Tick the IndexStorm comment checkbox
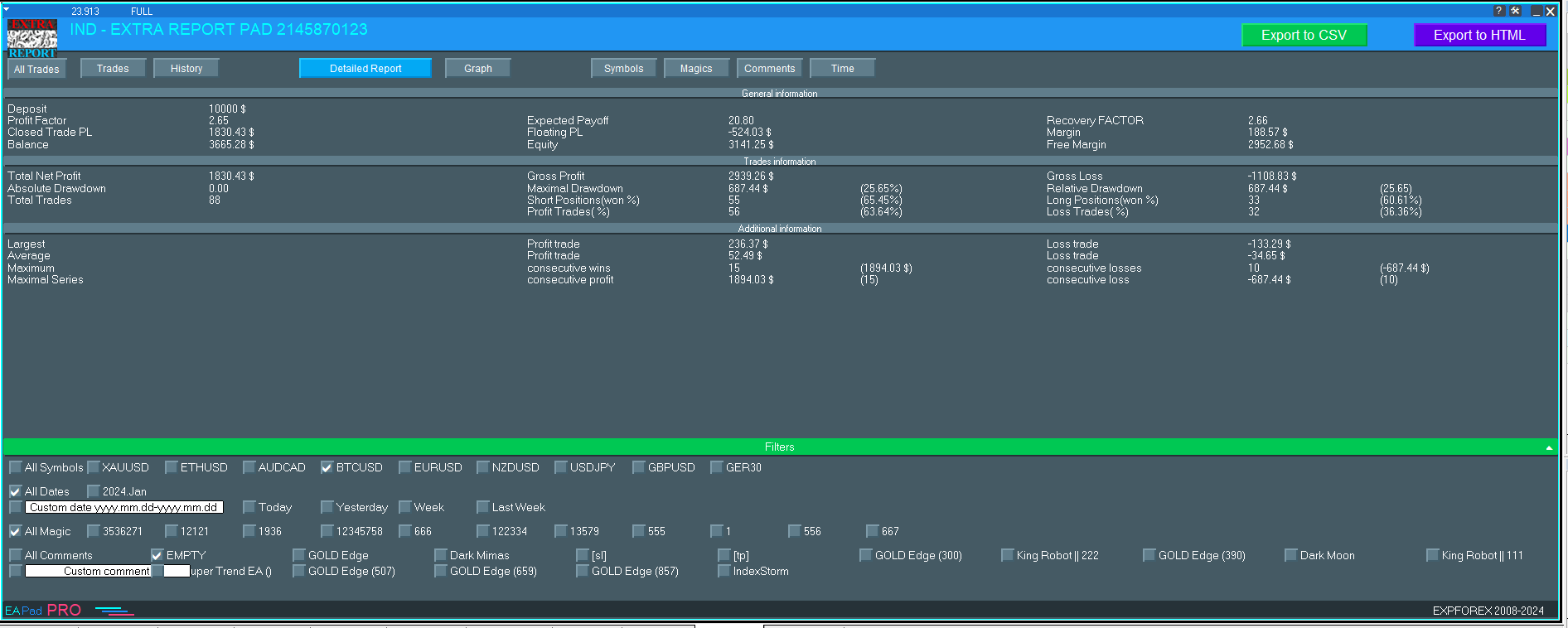Screen dimensions: 1568x628 pyautogui.click(x=724, y=571)
